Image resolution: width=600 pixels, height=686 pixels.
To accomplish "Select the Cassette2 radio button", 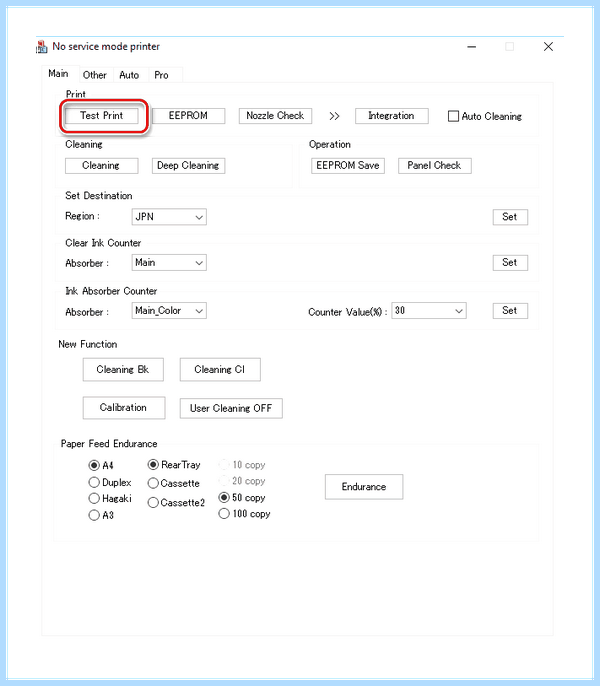I will 153,502.
